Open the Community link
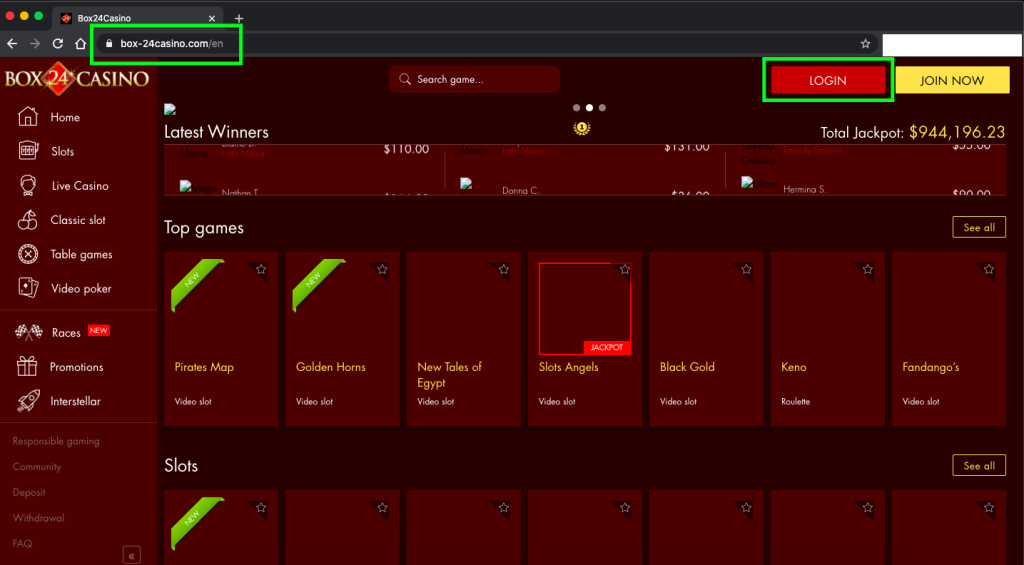The height and width of the screenshot is (565, 1024). (x=37, y=466)
